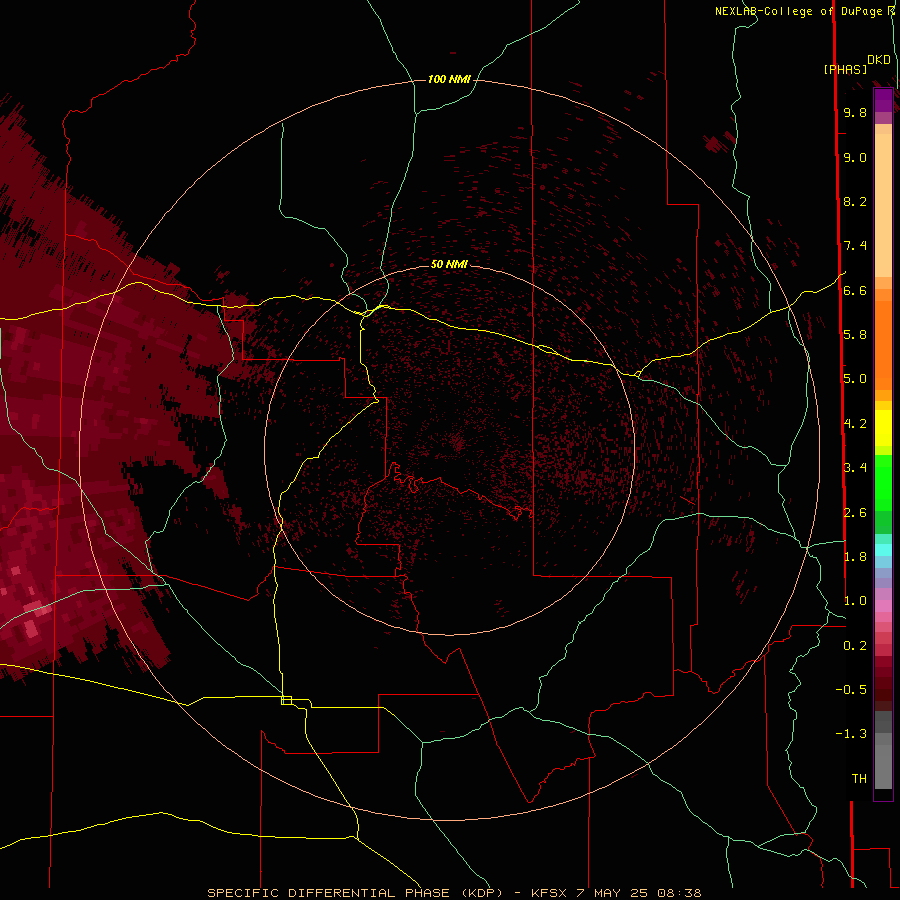Click the 2.6 scale value
The width and height of the screenshot is (900, 900).
pyautogui.click(x=855, y=513)
